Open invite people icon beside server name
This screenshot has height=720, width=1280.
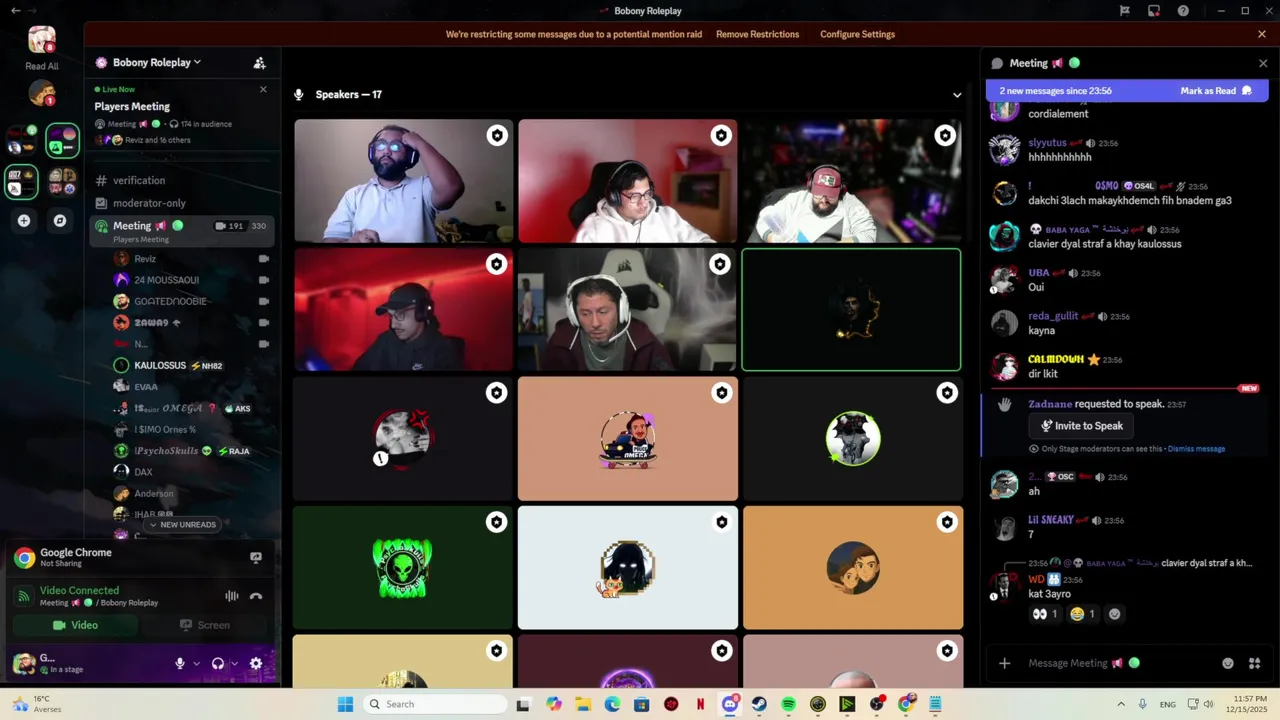(260, 62)
